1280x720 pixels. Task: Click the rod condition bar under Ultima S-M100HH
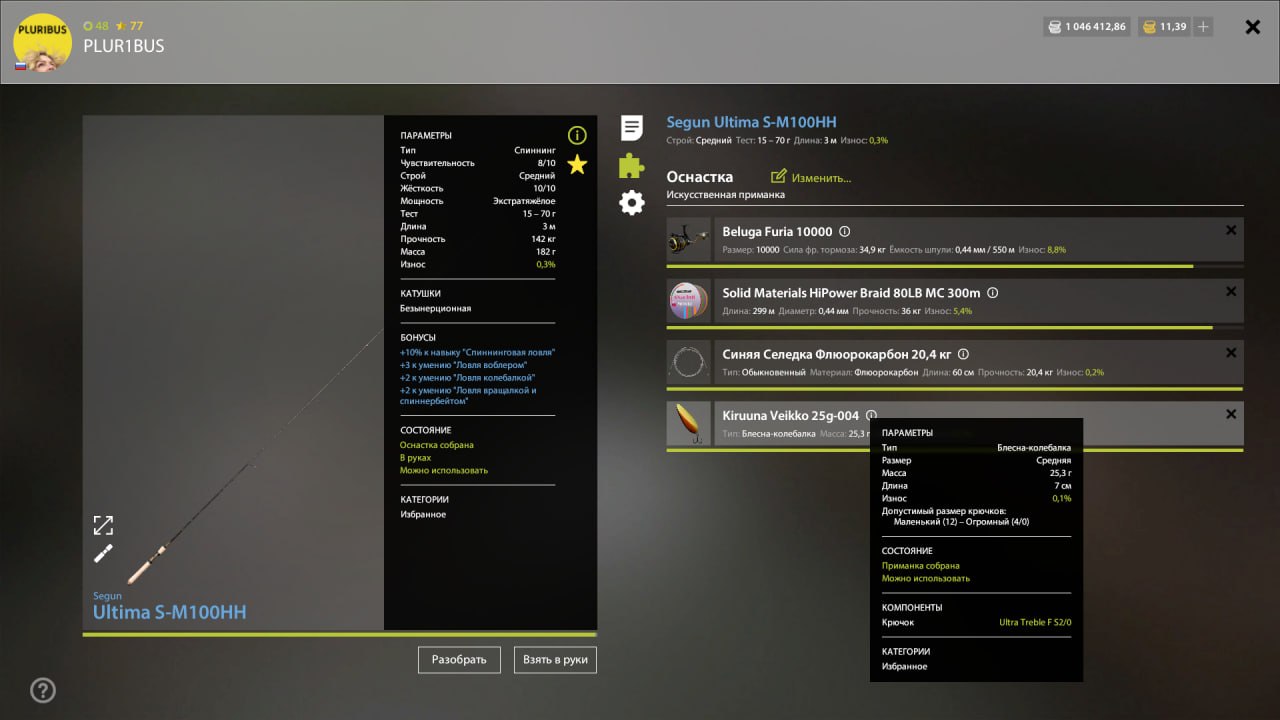click(340, 634)
